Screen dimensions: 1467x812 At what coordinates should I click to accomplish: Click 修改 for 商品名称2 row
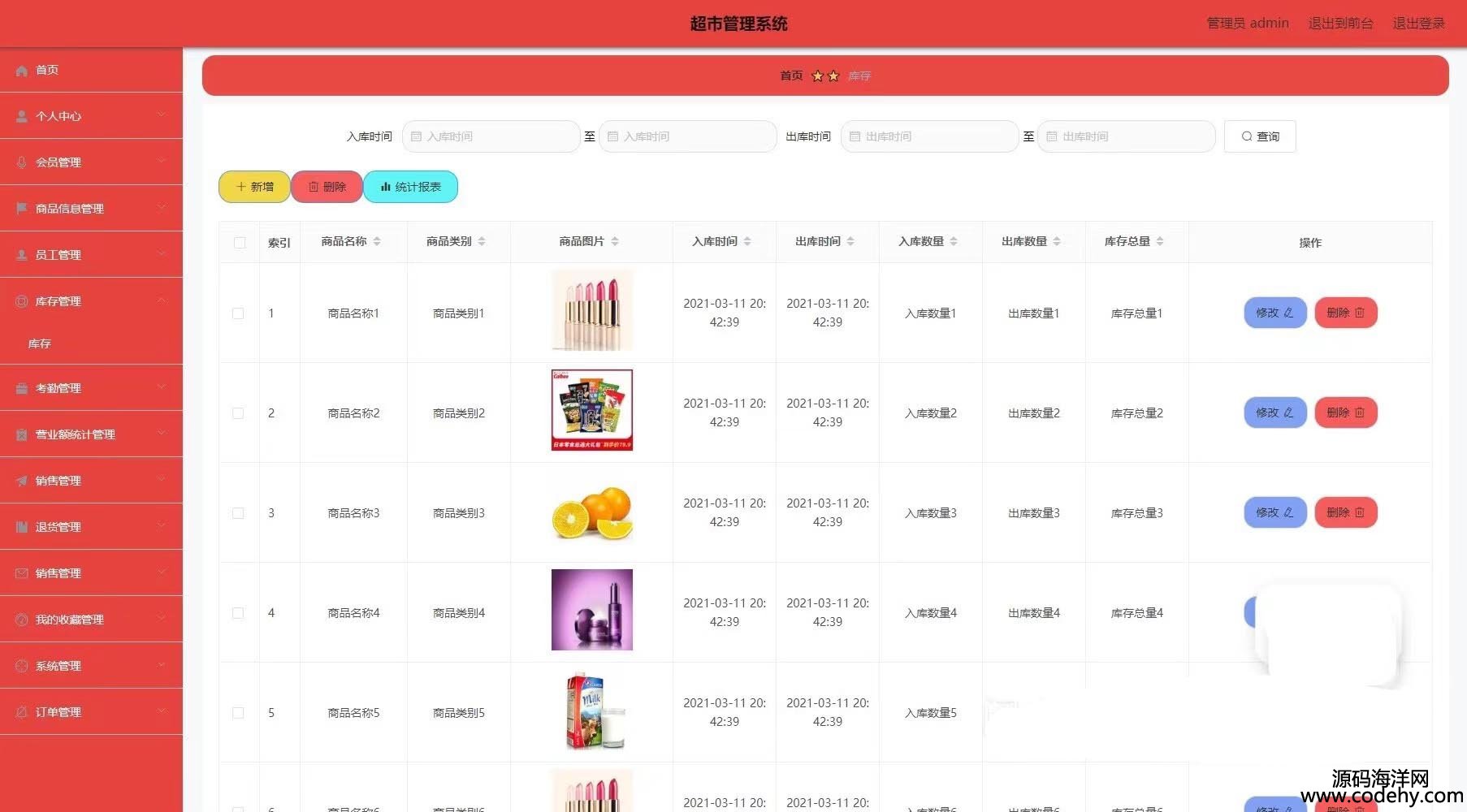(1275, 412)
